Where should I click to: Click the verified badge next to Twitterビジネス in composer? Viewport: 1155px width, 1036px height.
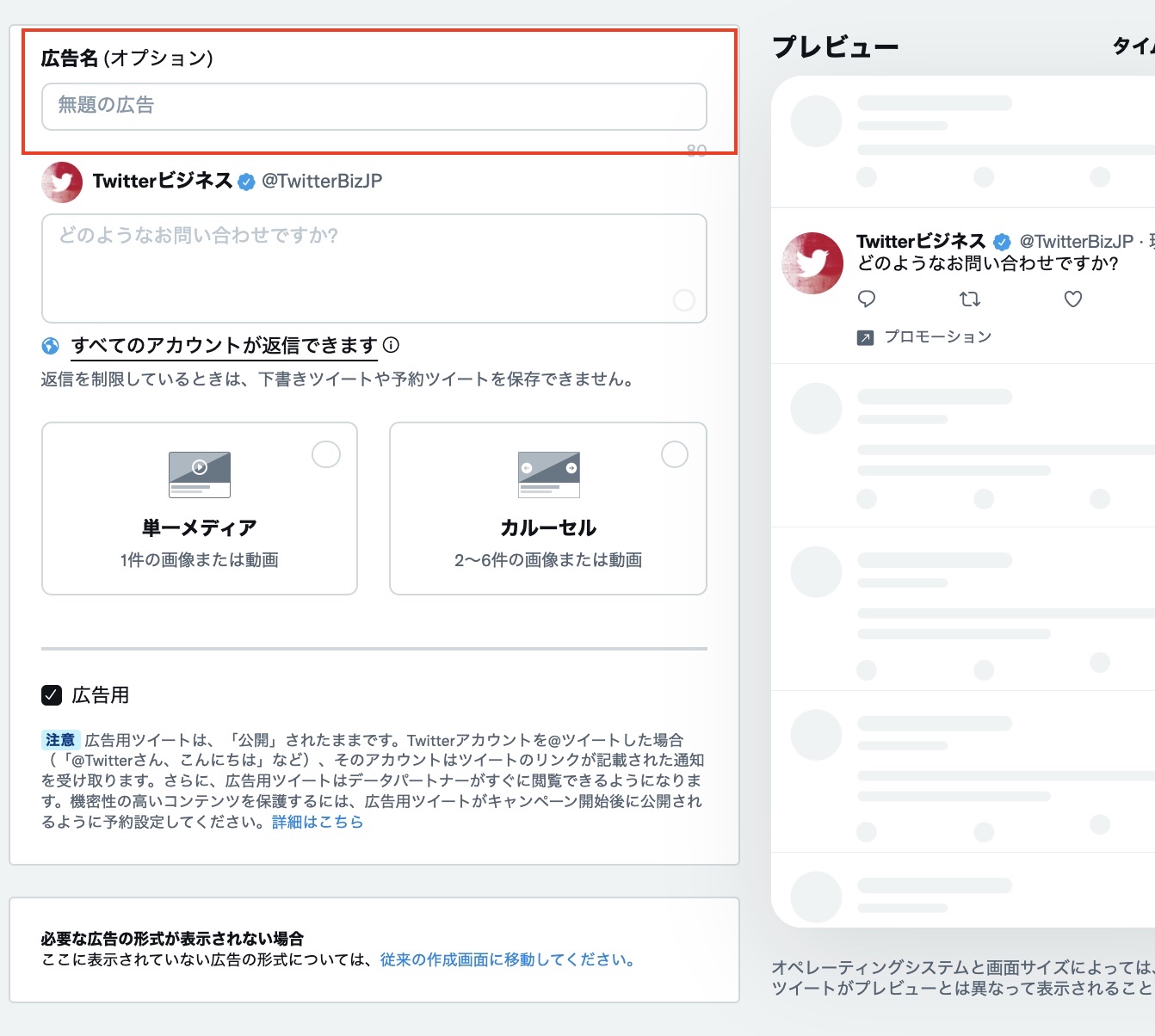(246, 182)
